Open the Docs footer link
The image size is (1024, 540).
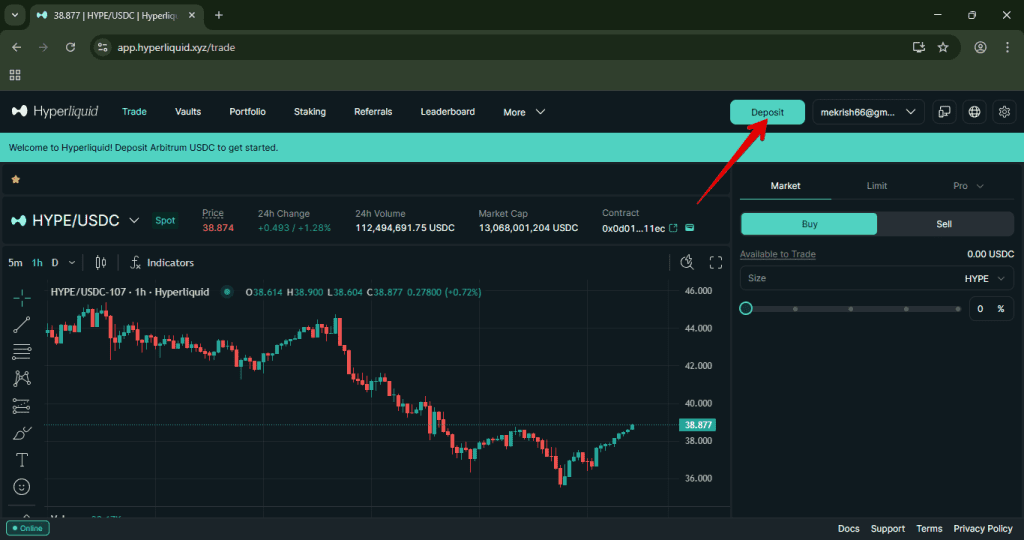click(848, 529)
